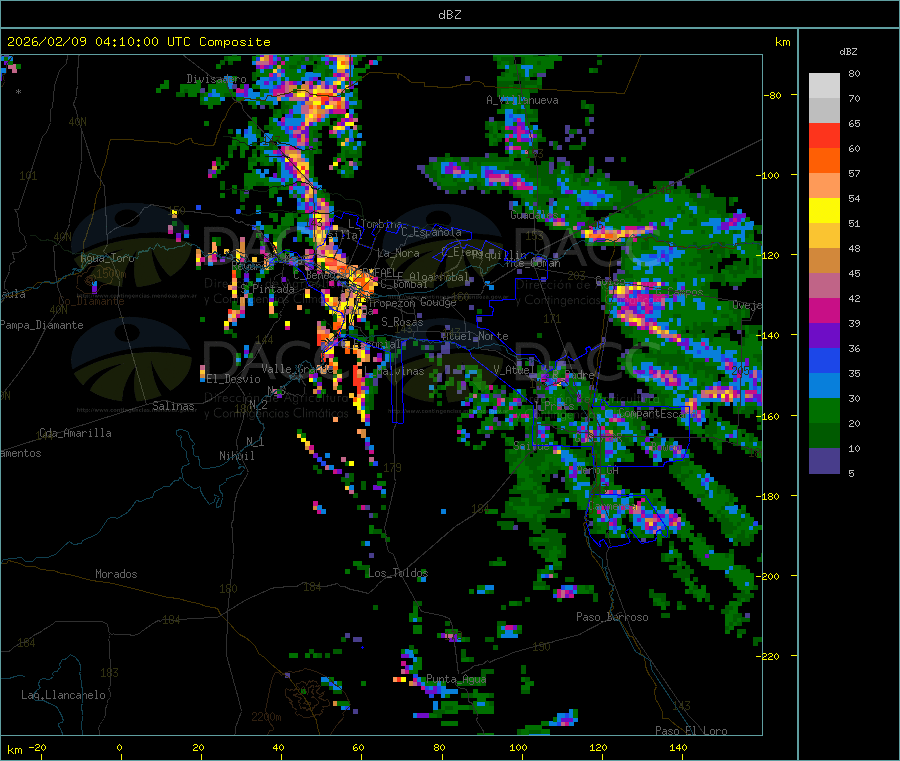Click the 'Pintada' map label
The width and height of the screenshot is (900, 761).
[x=273, y=289]
